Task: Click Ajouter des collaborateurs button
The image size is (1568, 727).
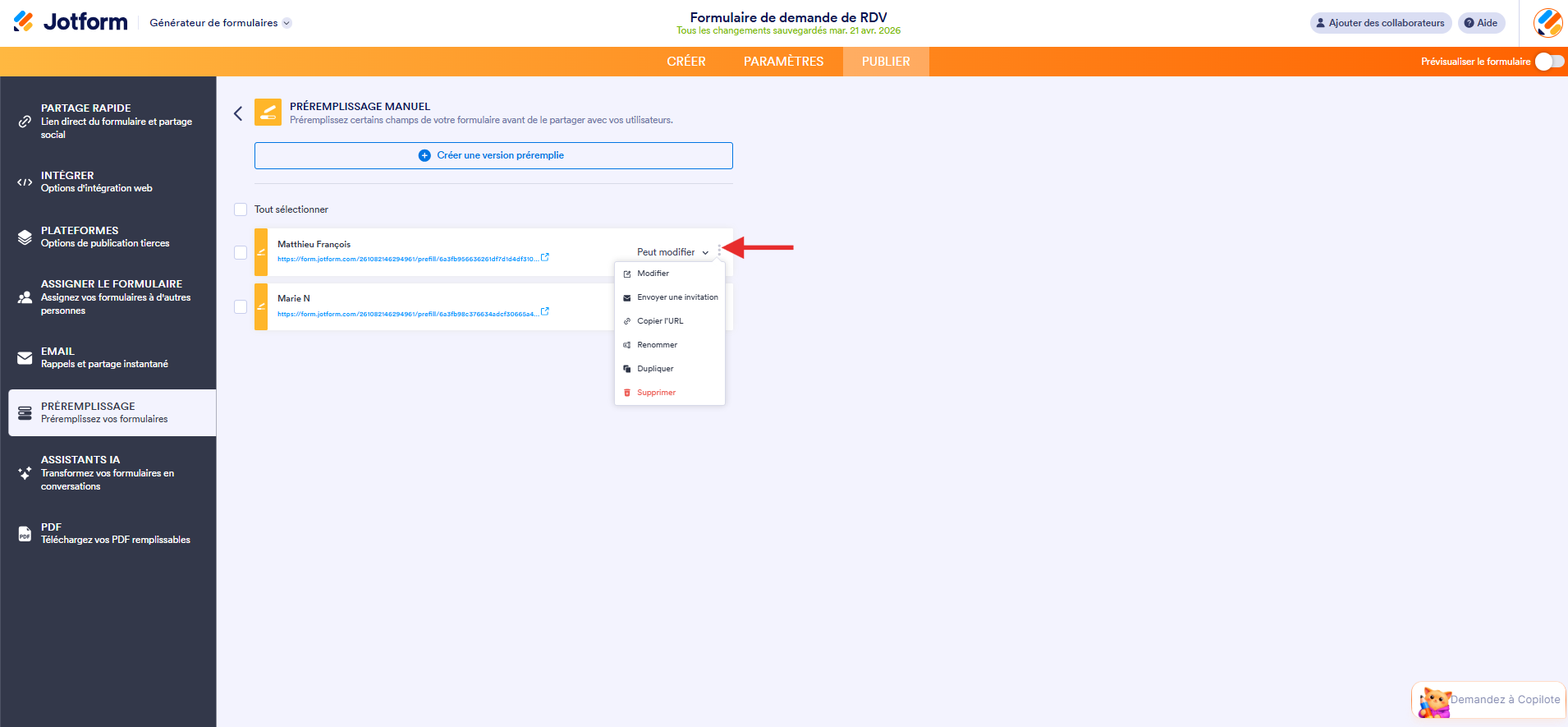Action: pos(1381,23)
